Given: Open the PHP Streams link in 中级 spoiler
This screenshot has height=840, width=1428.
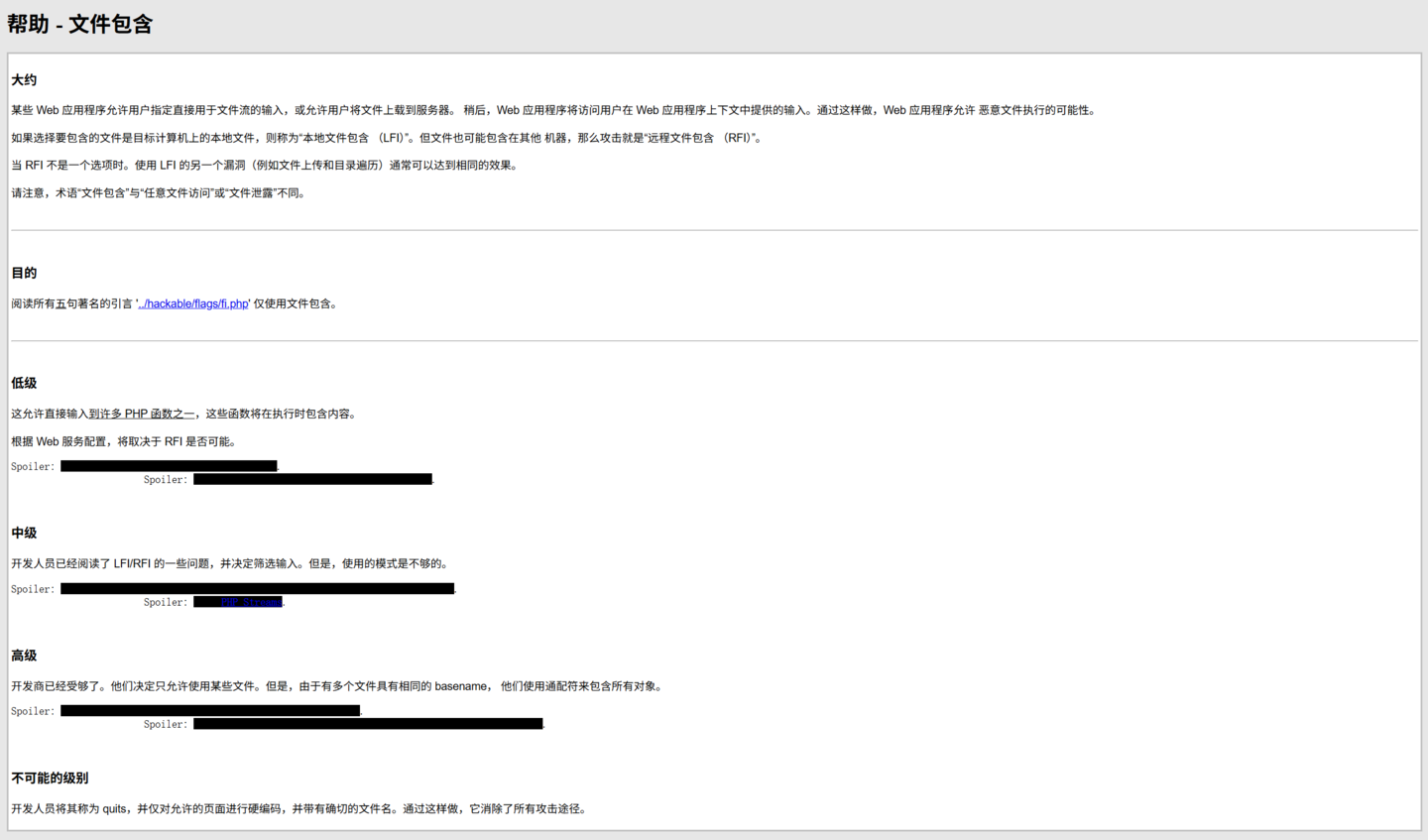Looking at the screenshot, I should point(251,602).
